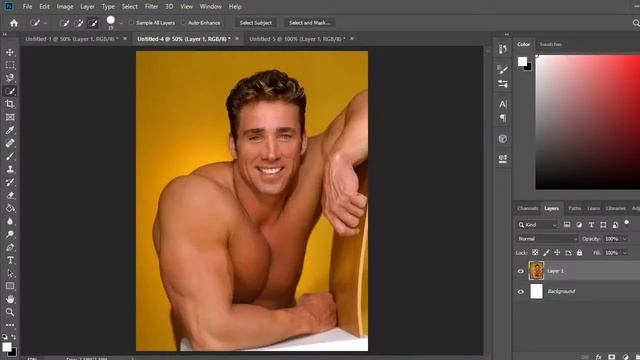Select the Clone Stamp tool
Image resolution: width=640 pixels, height=360 pixels.
click(x=10, y=169)
